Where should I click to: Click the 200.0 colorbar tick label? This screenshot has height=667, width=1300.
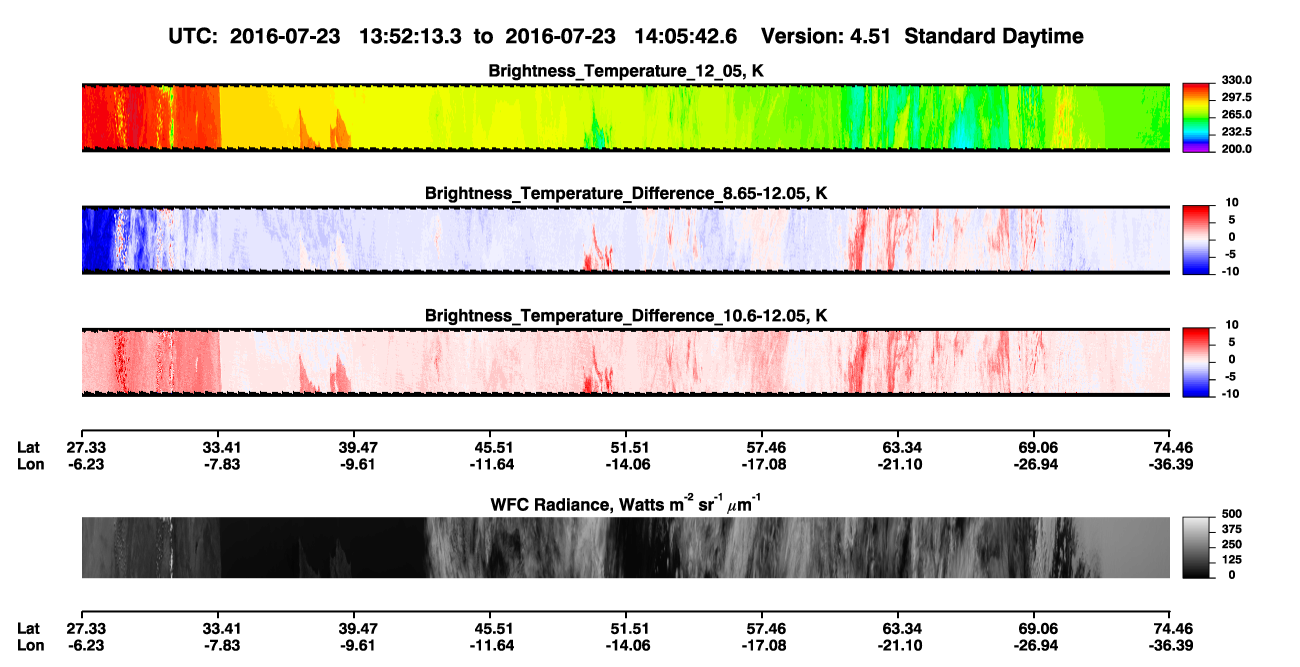click(x=1236, y=148)
